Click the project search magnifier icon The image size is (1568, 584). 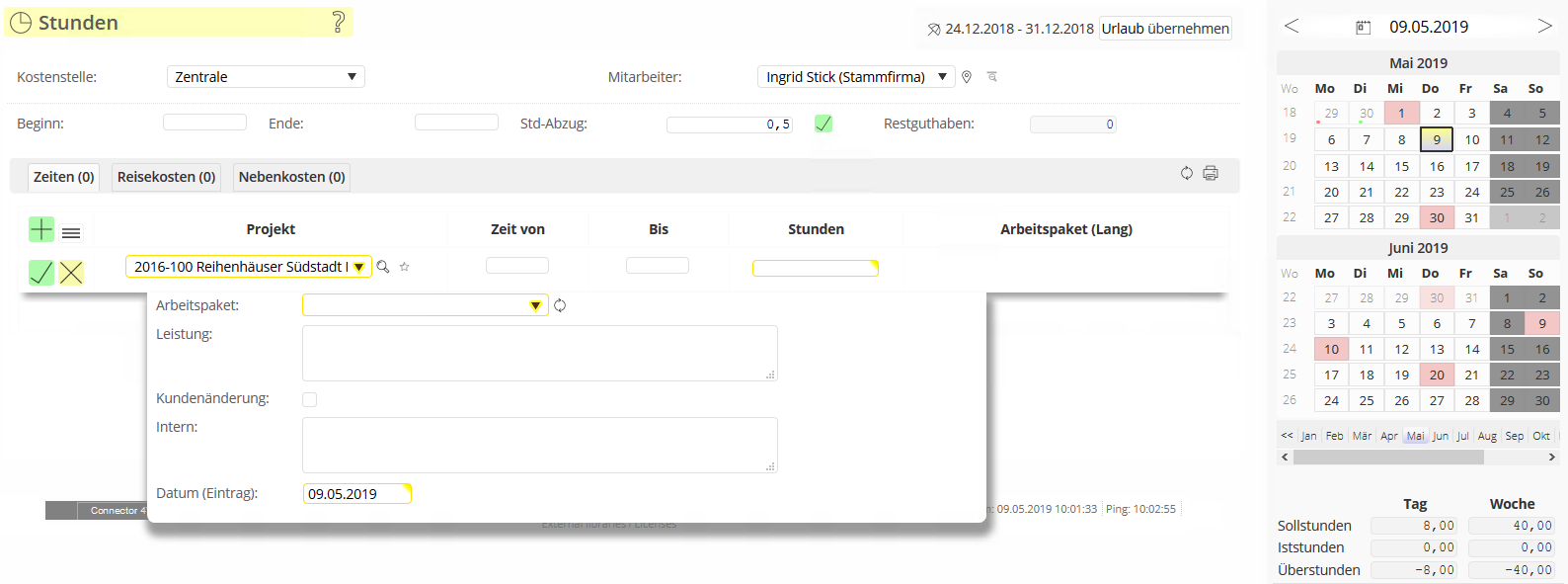click(383, 267)
